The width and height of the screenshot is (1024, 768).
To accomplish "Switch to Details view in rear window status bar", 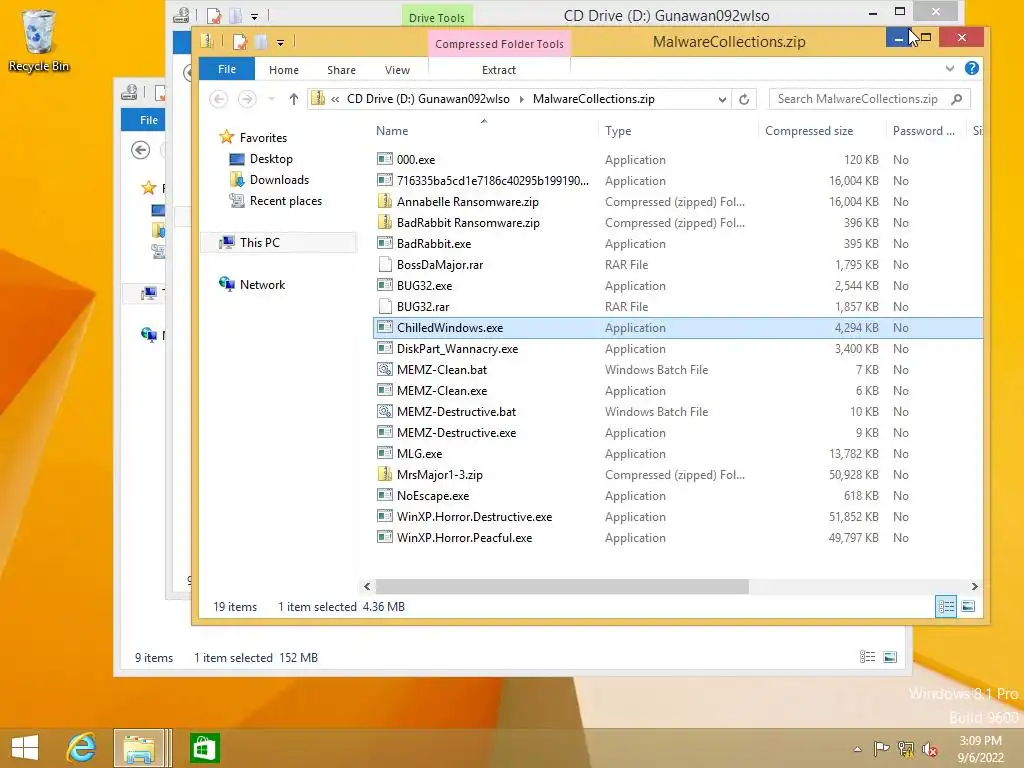I will (867, 657).
